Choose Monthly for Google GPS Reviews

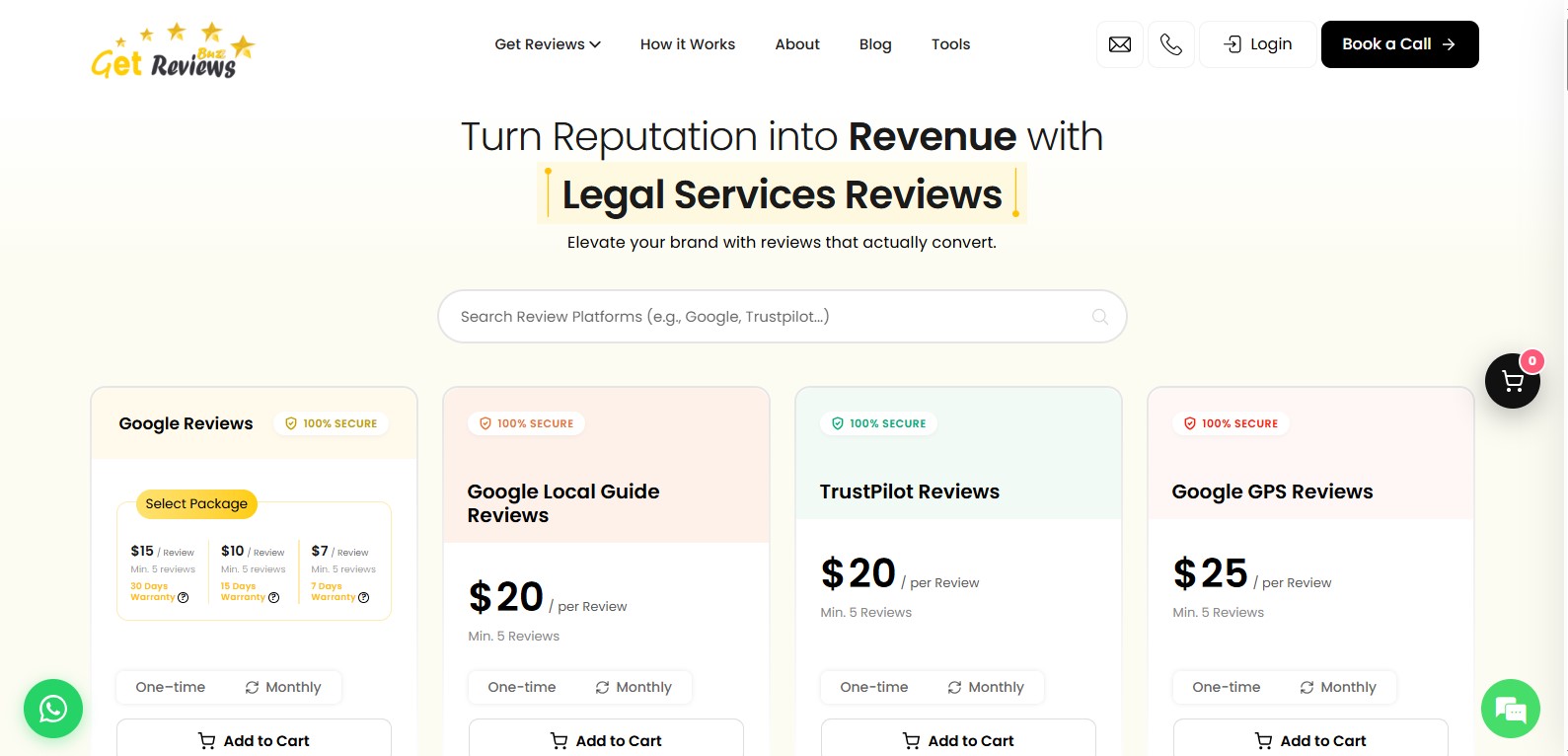(1338, 688)
